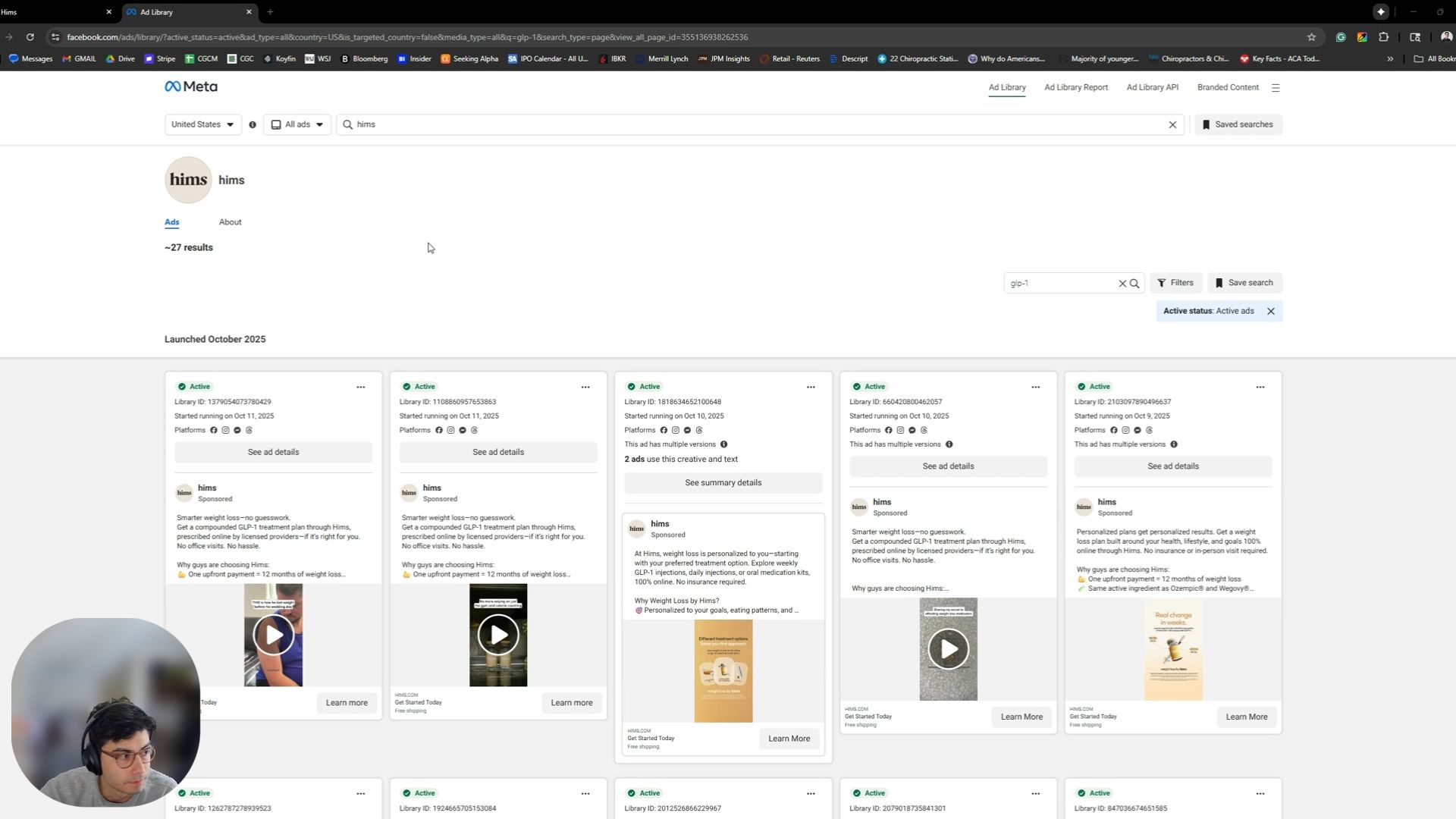The image size is (1456, 819).
Task: Open the All ads category dropdown
Action: point(297,124)
